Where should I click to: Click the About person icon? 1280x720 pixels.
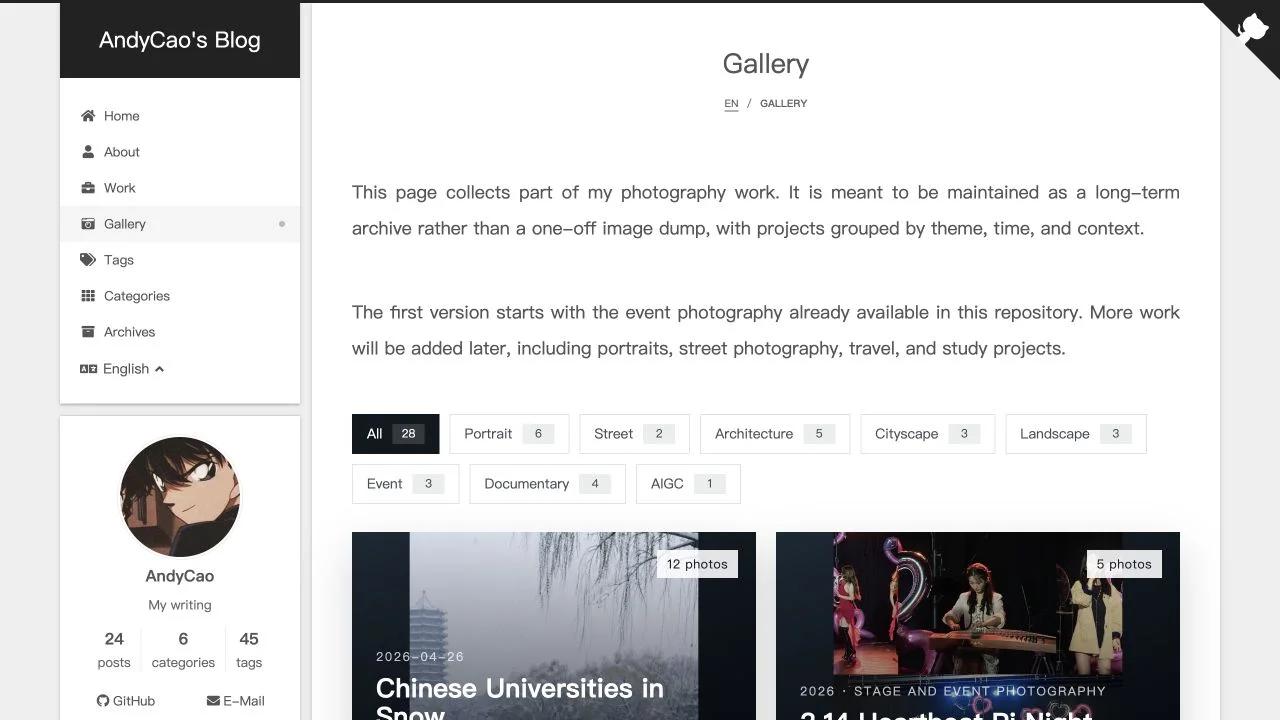click(88, 152)
